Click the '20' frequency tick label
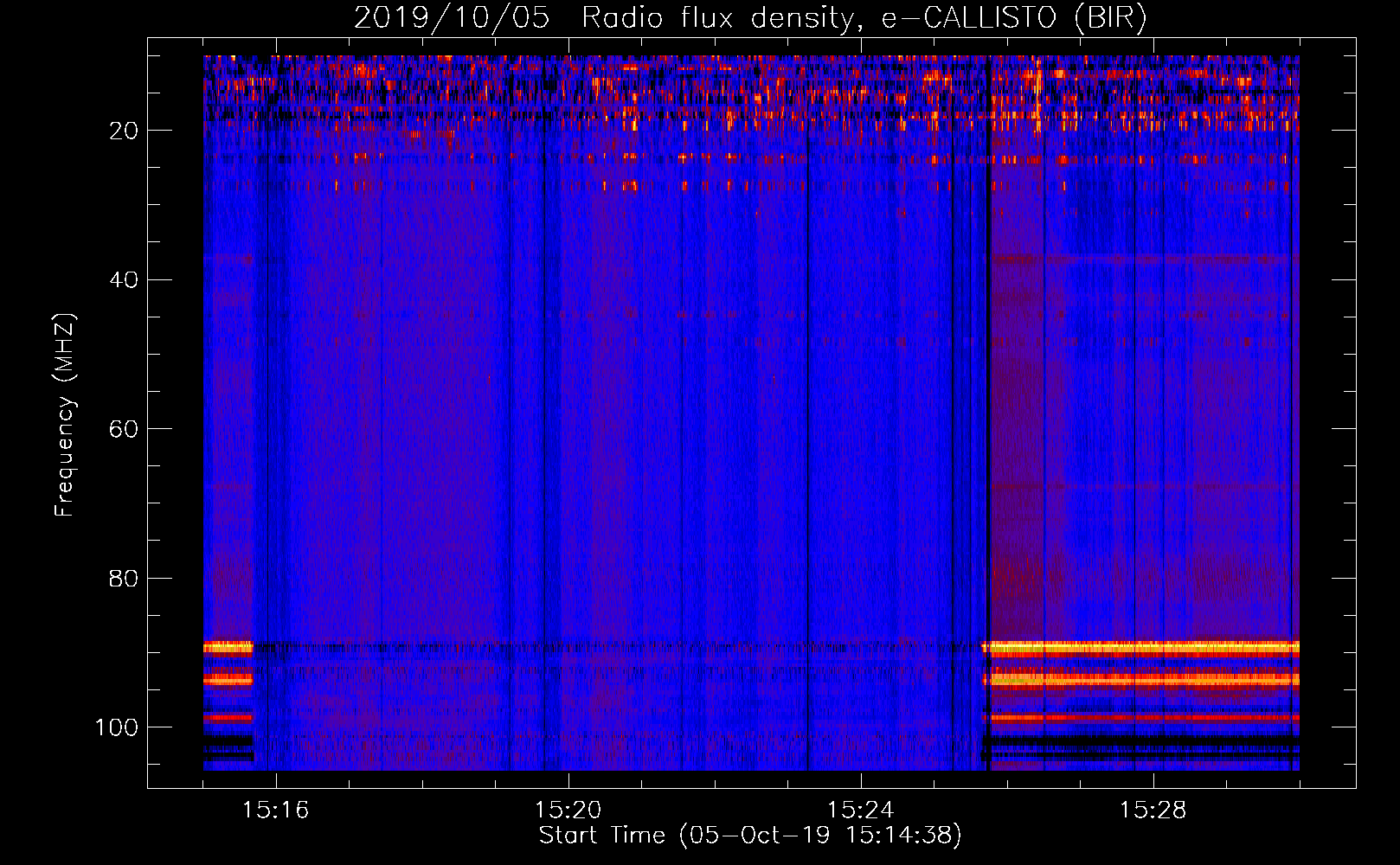Viewport: 1400px width, 865px height. point(124,131)
